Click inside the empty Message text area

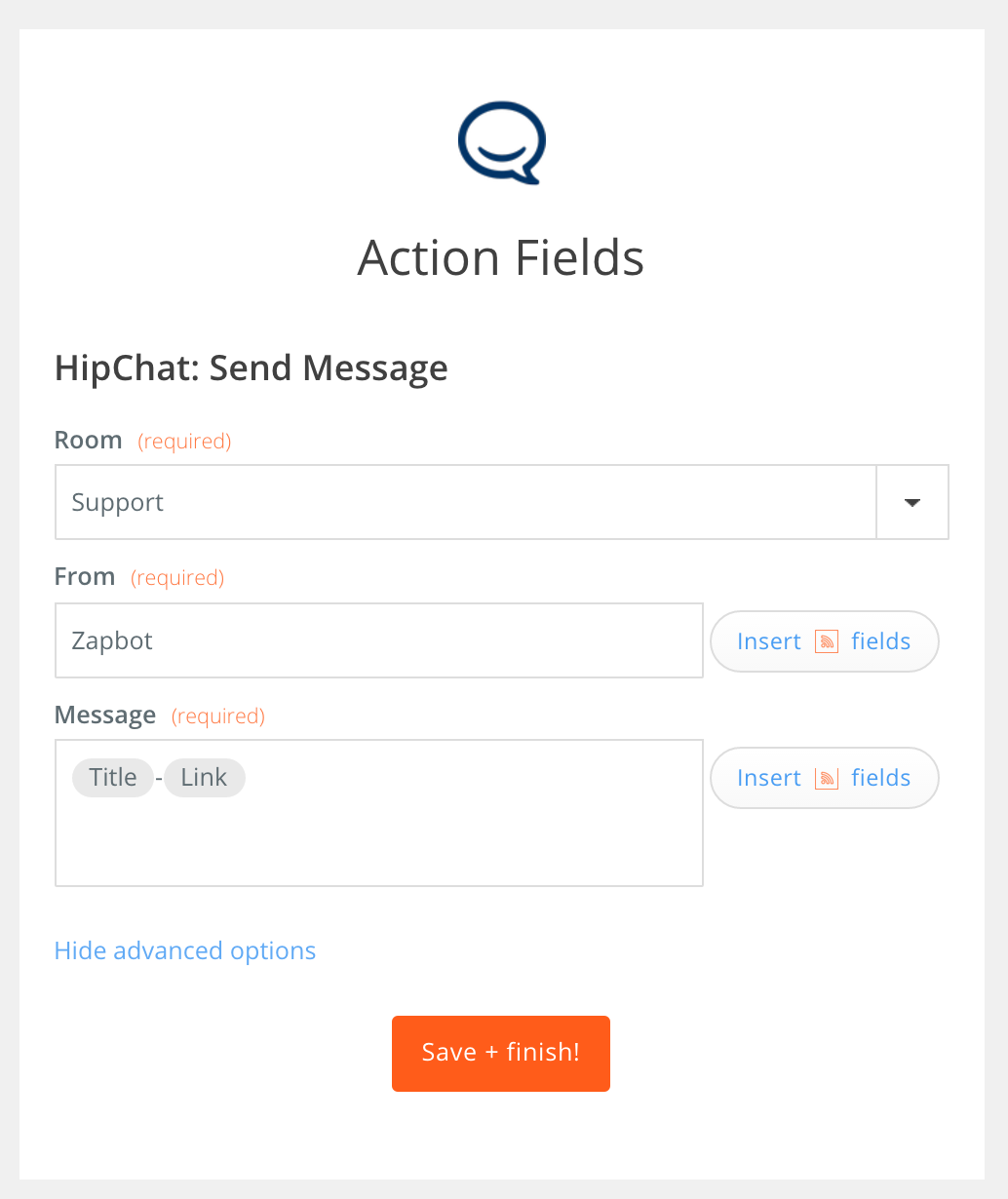pos(379,838)
